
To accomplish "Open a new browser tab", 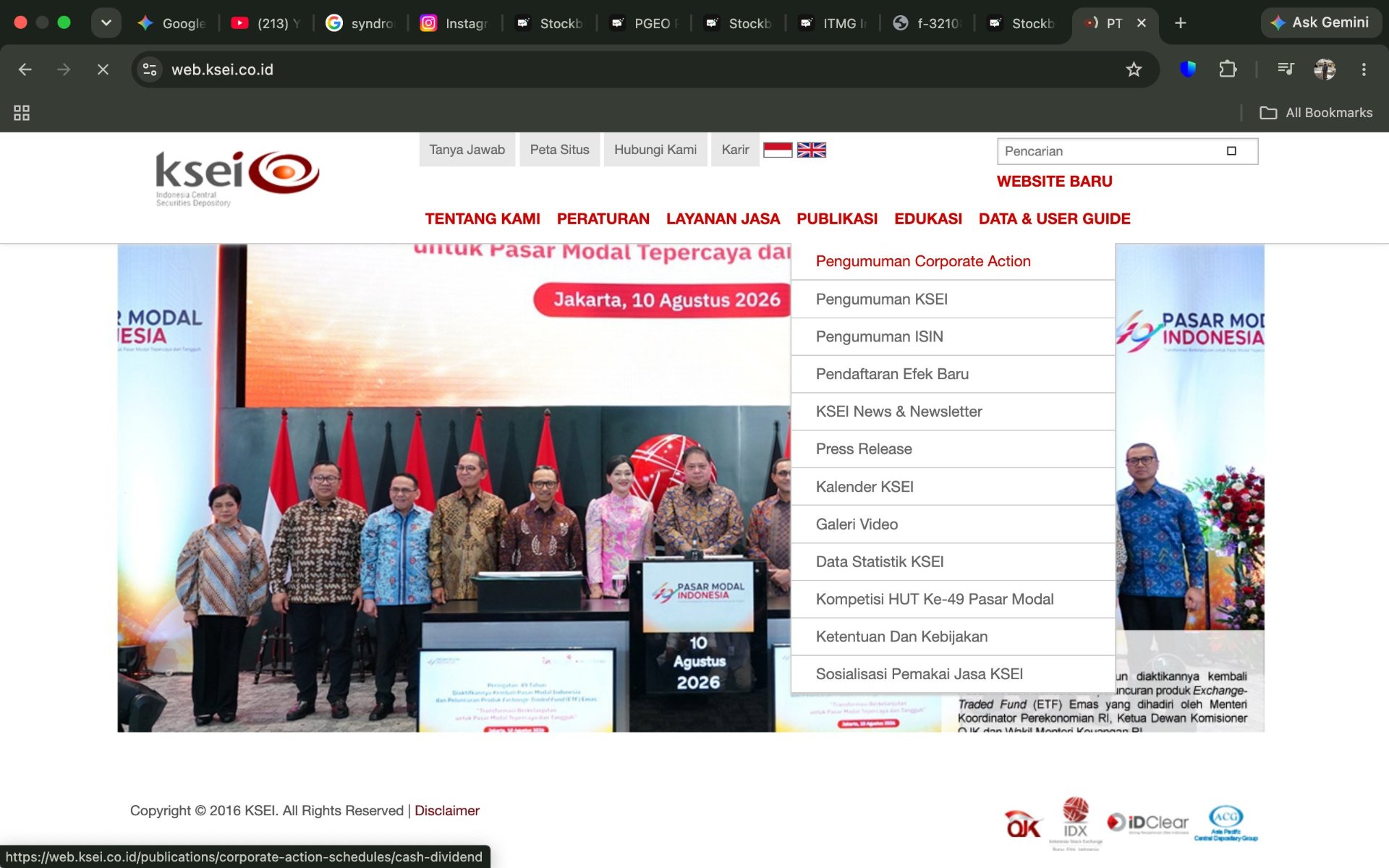I will coord(1180,23).
